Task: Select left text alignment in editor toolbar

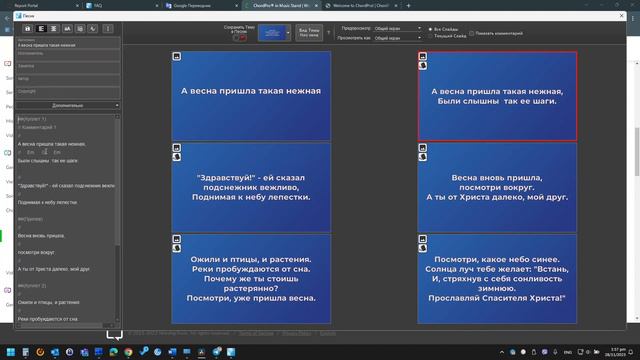Action: (x=41, y=29)
